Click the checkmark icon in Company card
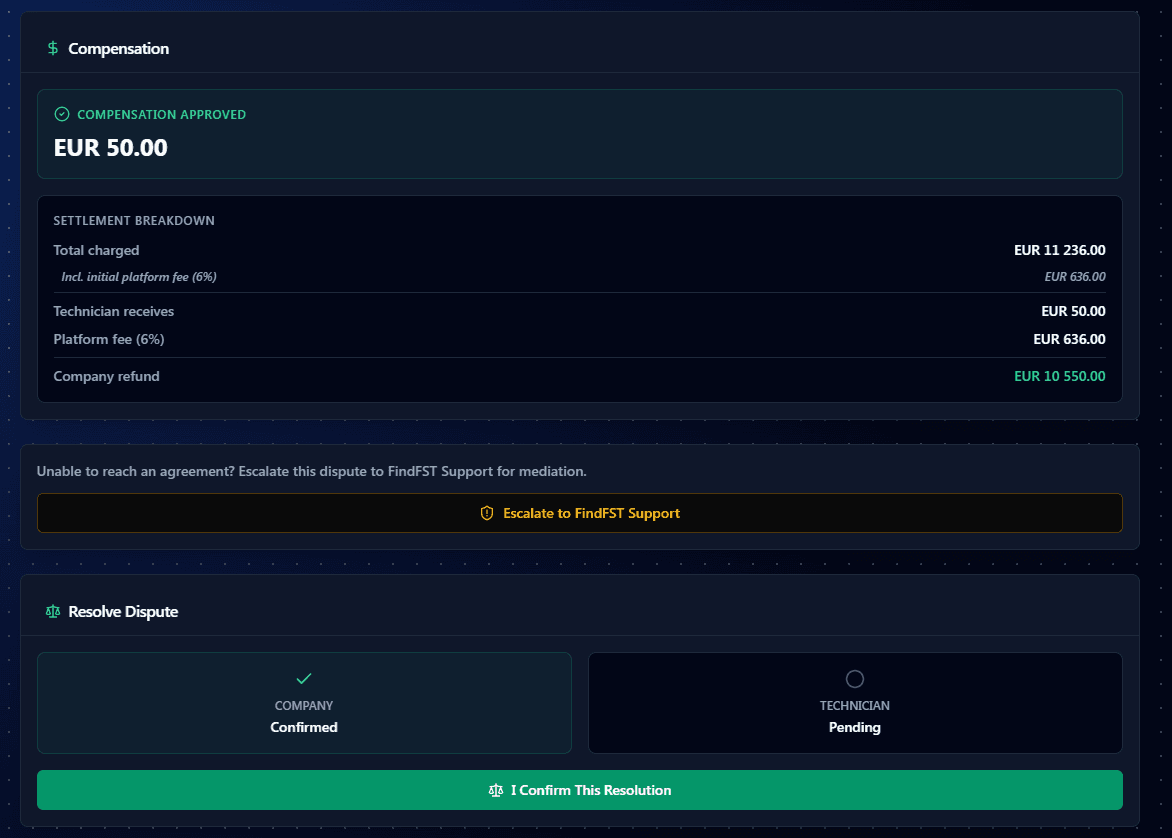 304,679
